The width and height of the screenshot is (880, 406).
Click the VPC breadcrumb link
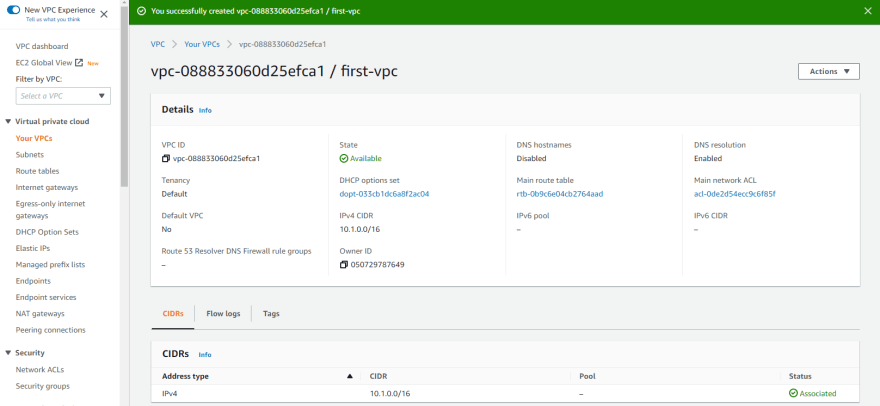click(158, 44)
